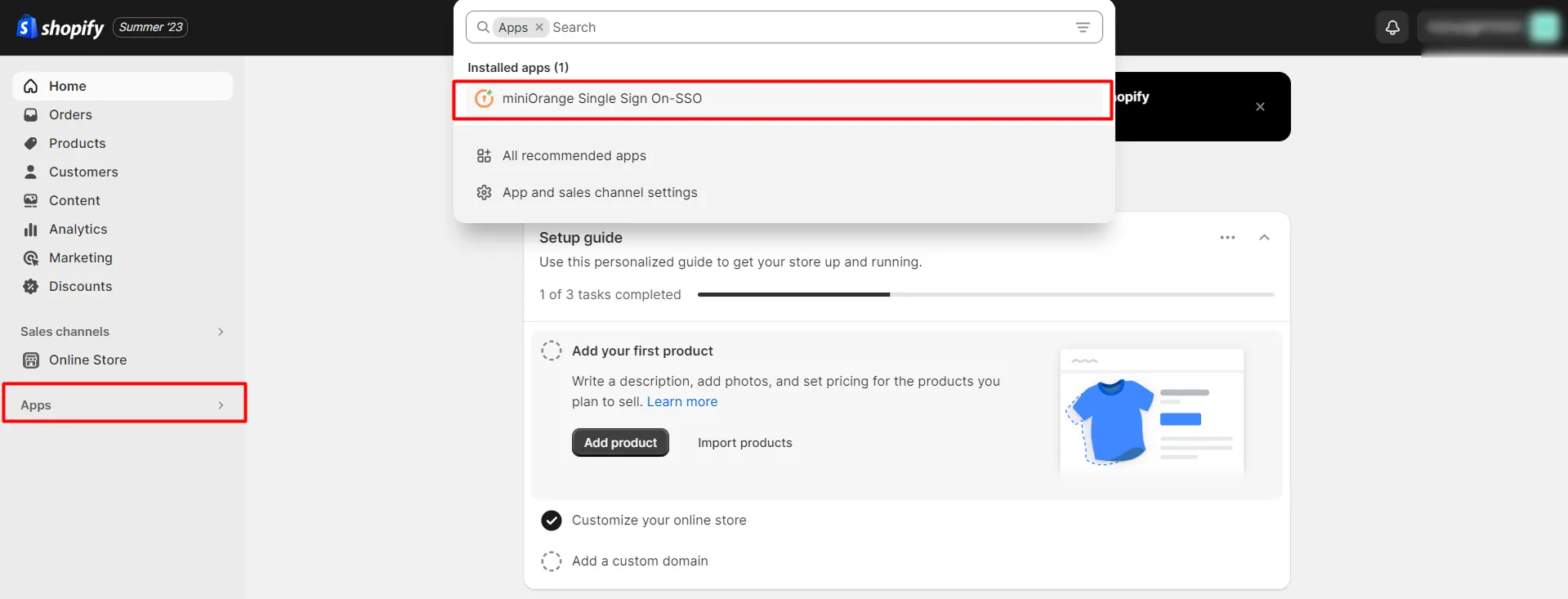1568x599 pixels.
Task: Collapse the Setup guide card
Action: (1264, 237)
